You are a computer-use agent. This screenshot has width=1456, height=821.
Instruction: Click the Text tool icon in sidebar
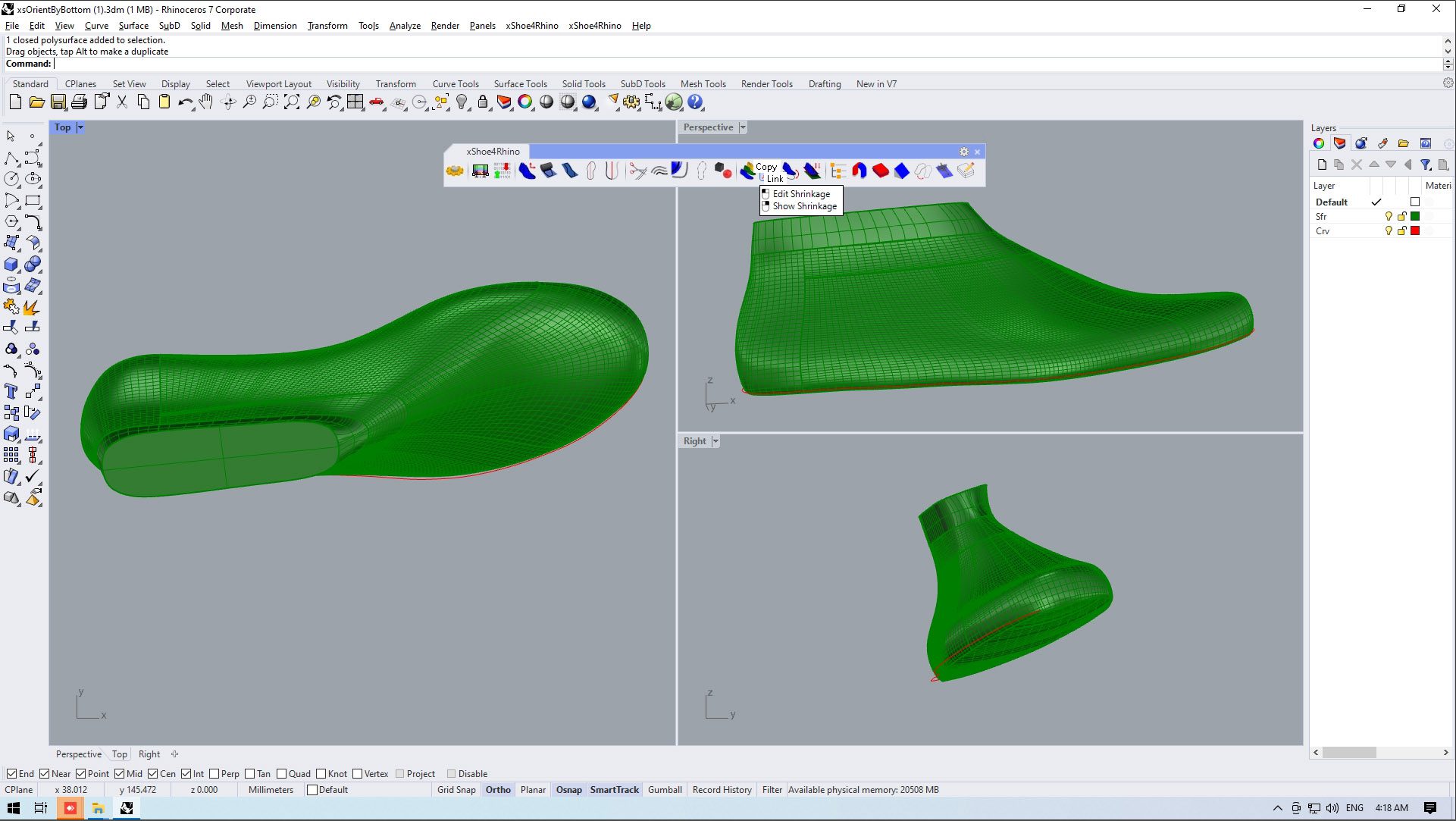pos(11,392)
